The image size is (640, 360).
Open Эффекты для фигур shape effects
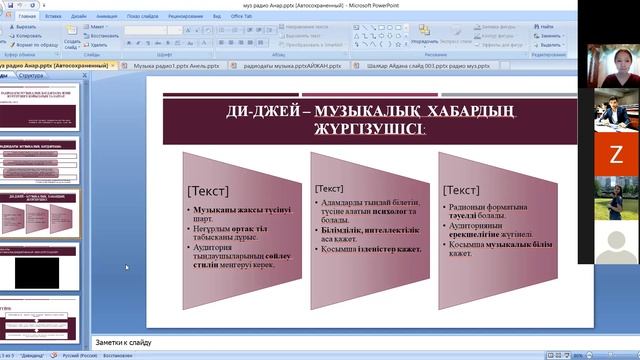tap(500, 45)
